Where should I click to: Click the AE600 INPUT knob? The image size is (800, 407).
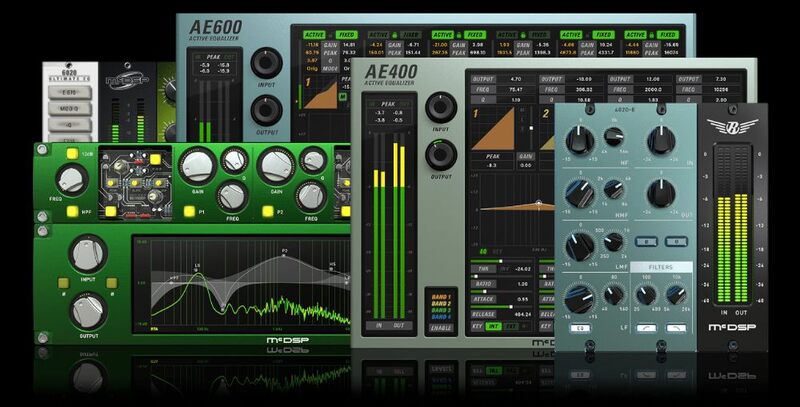pyautogui.click(x=266, y=63)
